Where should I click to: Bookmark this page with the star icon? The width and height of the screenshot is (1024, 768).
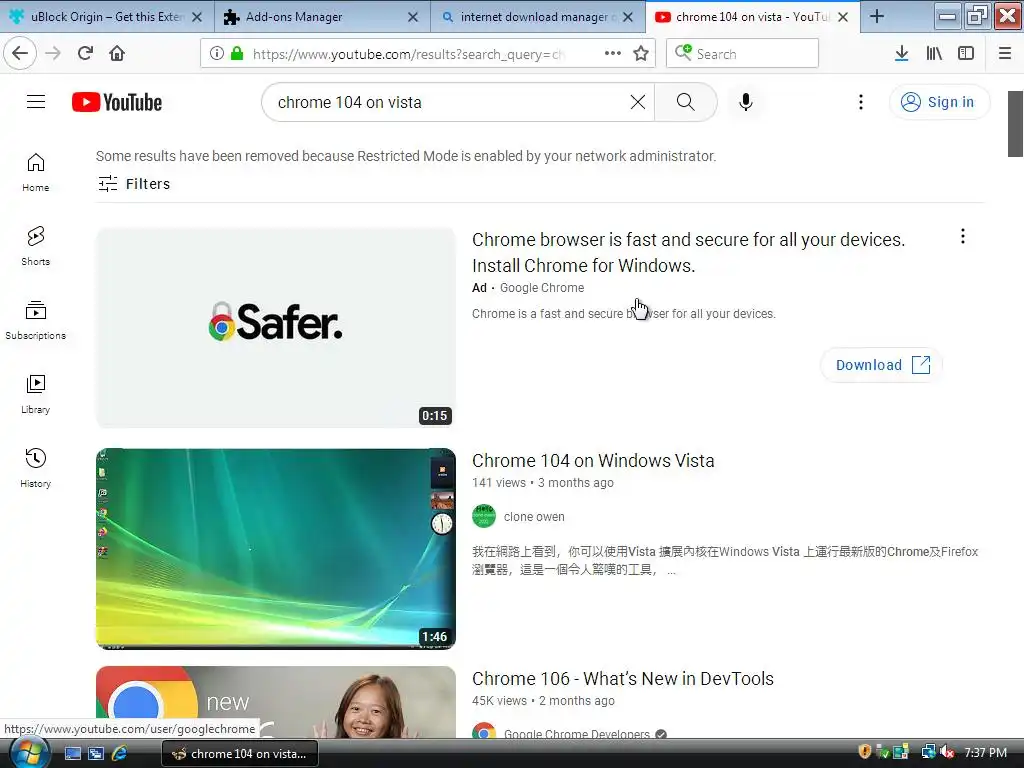[641, 53]
